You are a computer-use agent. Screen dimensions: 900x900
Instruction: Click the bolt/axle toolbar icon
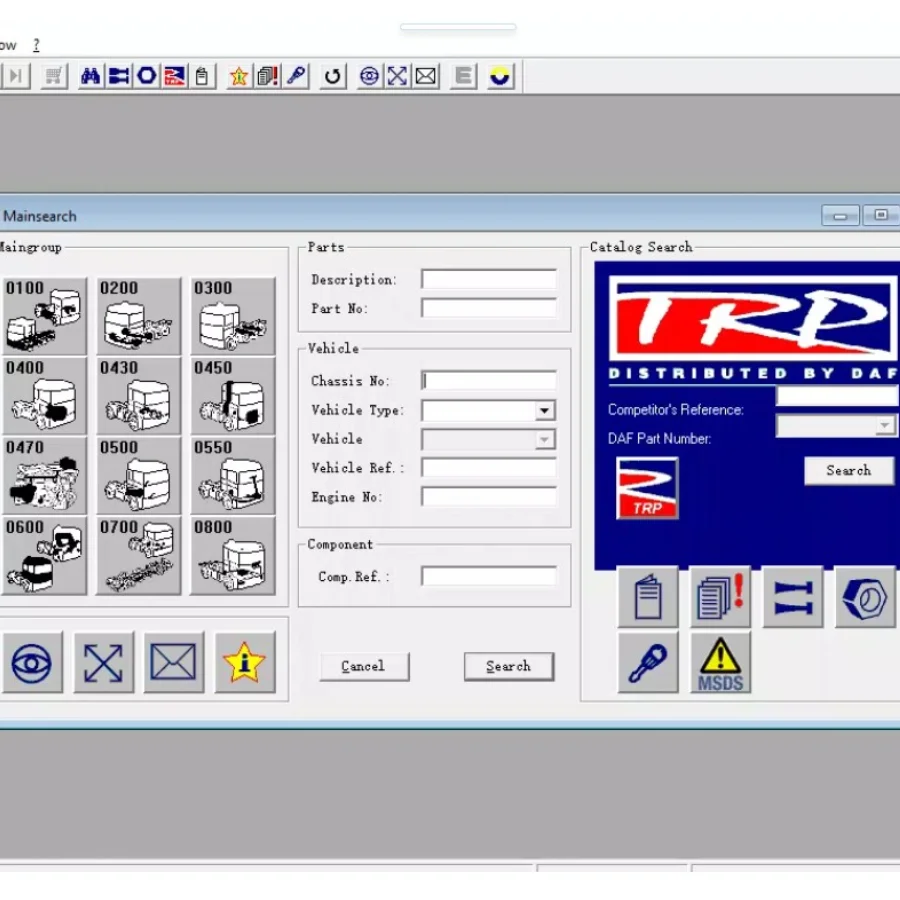[x=118, y=76]
